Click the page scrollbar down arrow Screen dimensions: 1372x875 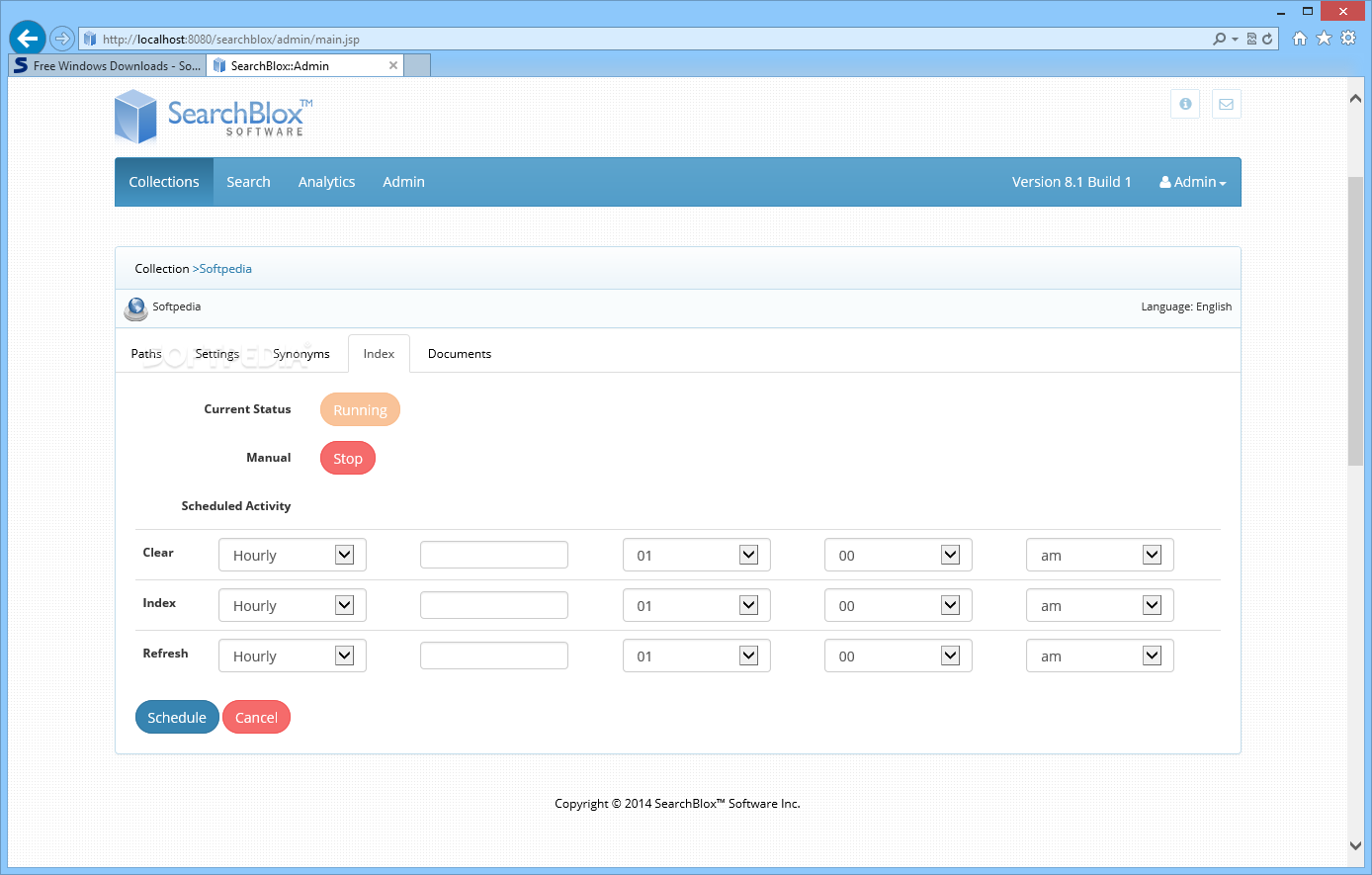coord(1355,845)
